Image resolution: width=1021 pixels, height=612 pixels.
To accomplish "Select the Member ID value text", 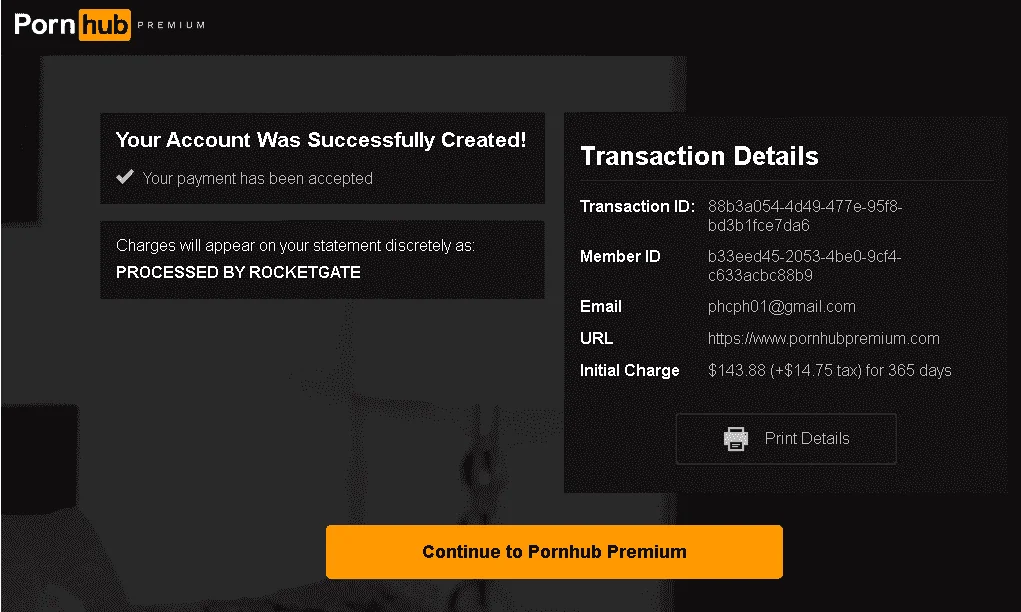I will click(x=804, y=266).
